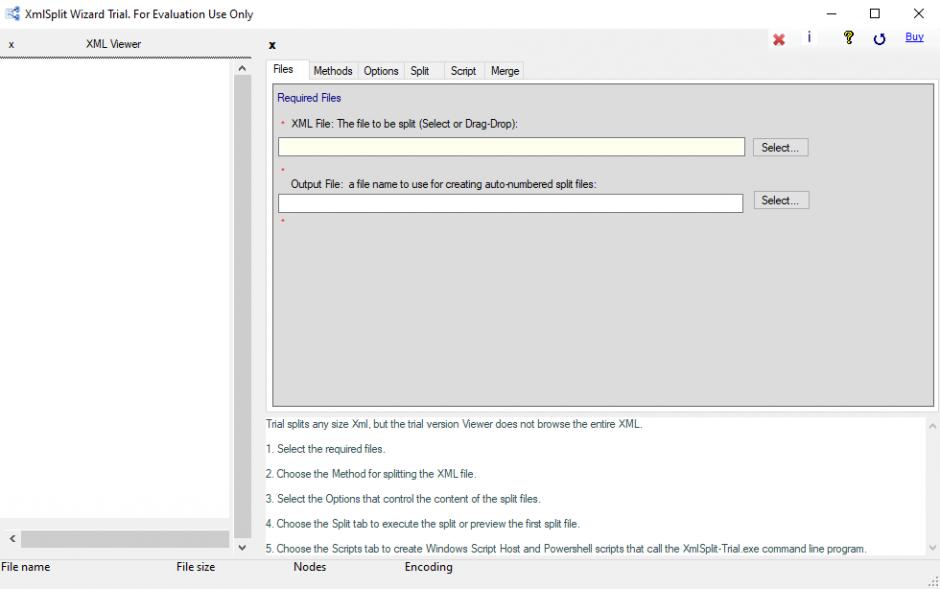Click the 'XML File: The file to be split' label
This screenshot has width=940, height=589.
404,124
